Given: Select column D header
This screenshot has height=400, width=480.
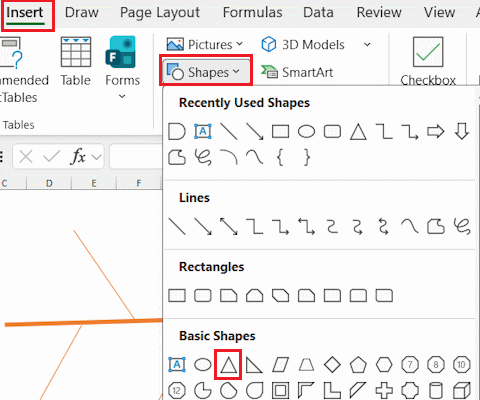Looking at the screenshot, I should 49,183.
